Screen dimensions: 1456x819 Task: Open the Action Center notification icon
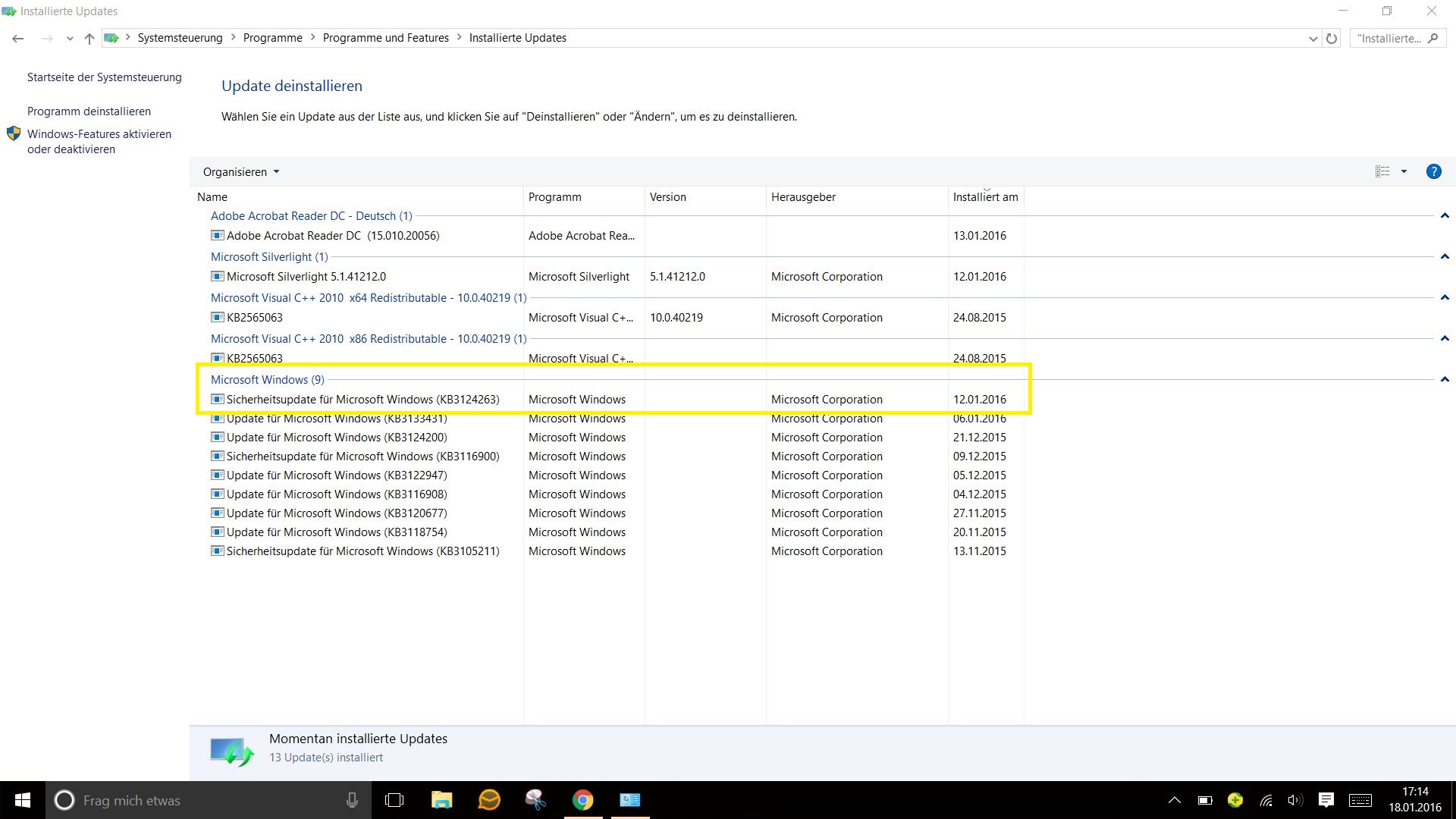click(1326, 800)
